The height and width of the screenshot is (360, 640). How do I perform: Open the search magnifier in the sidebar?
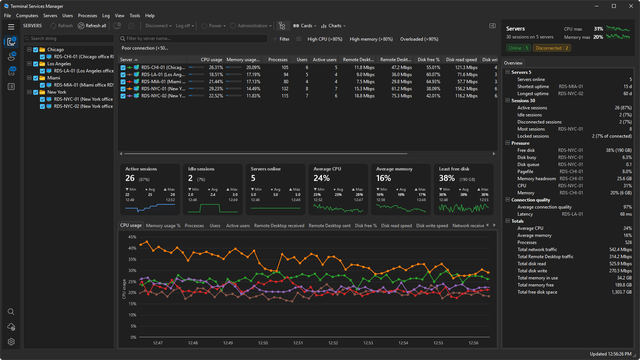11,312
